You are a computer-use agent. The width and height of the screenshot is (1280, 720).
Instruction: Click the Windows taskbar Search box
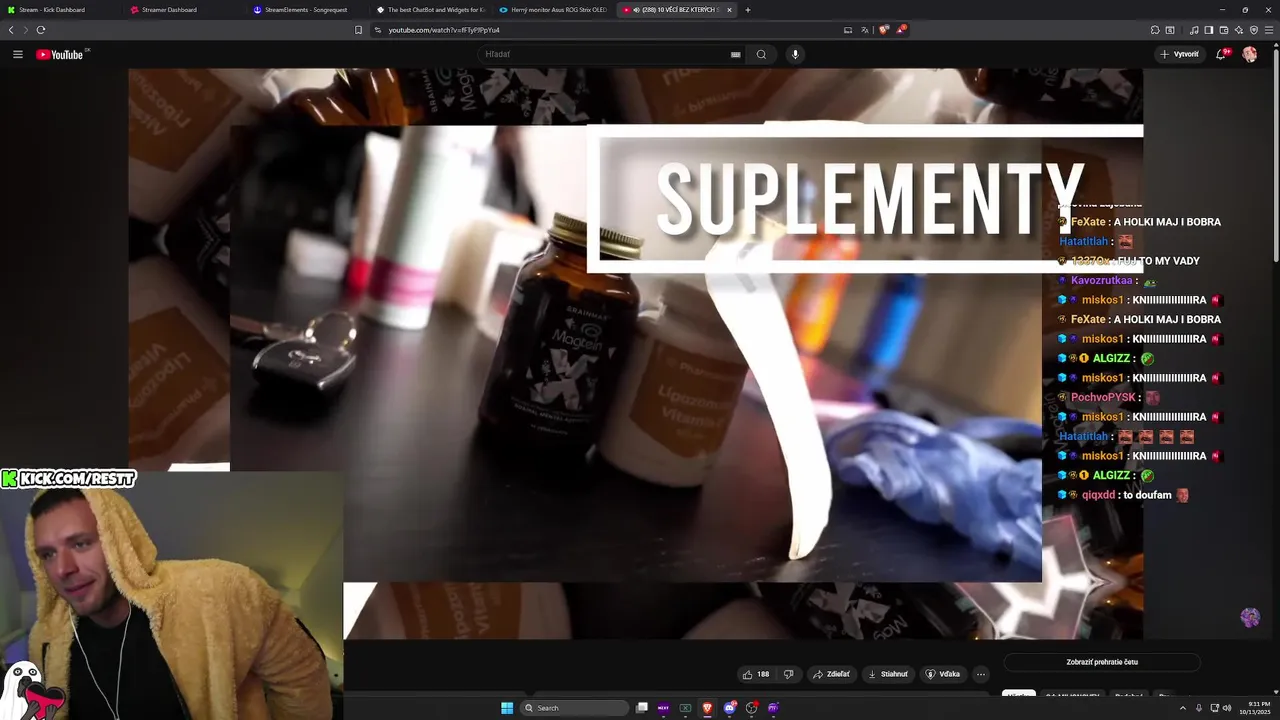(x=574, y=708)
